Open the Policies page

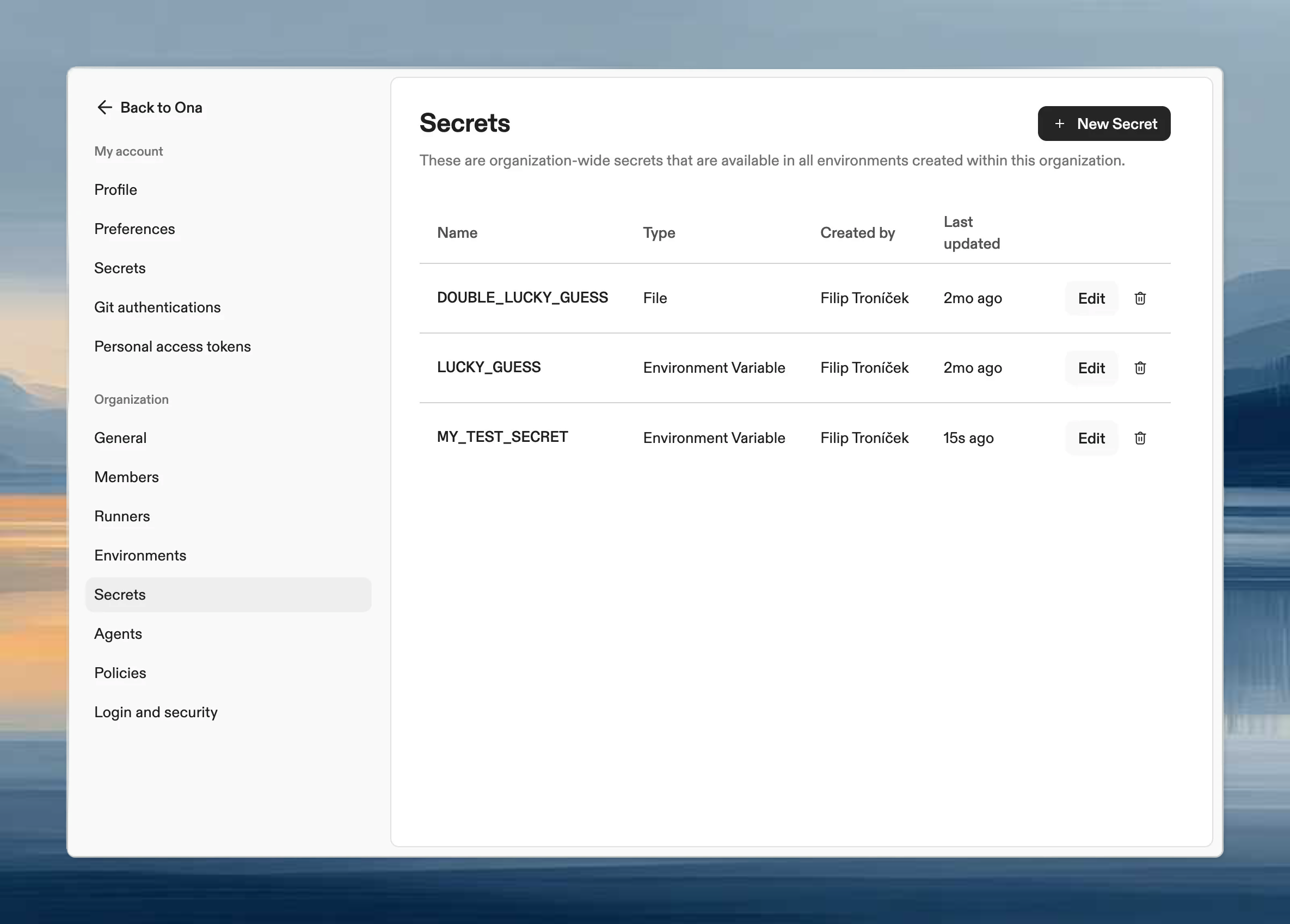point(120,673)
